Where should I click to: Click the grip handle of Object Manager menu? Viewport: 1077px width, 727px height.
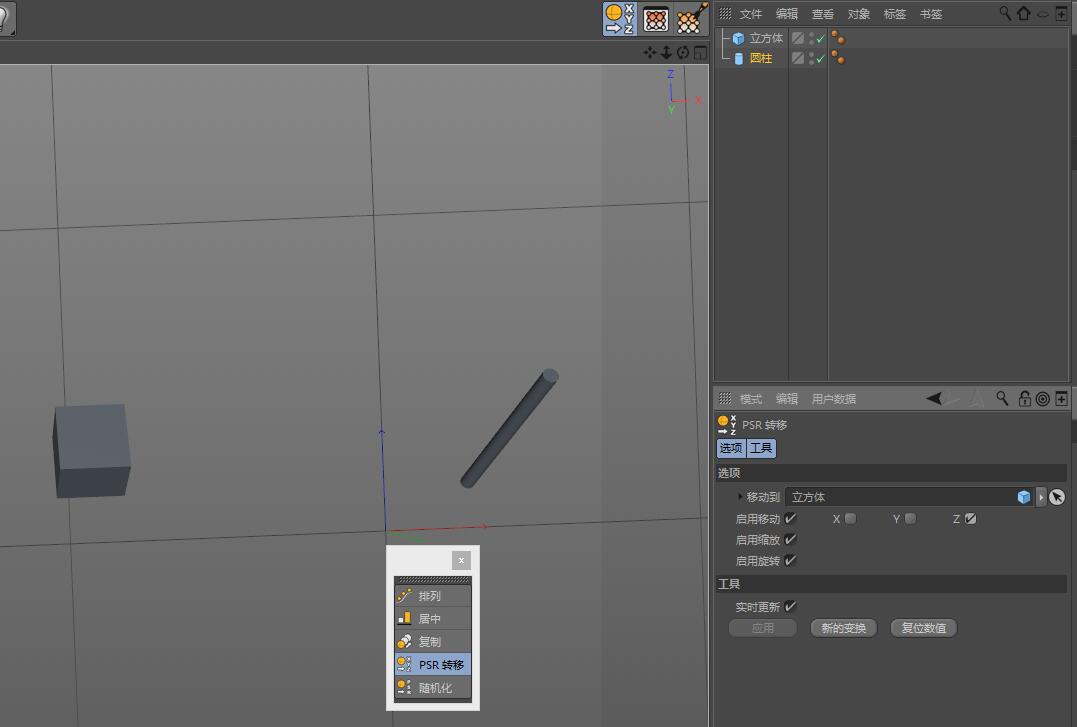(x=725, y=13)
